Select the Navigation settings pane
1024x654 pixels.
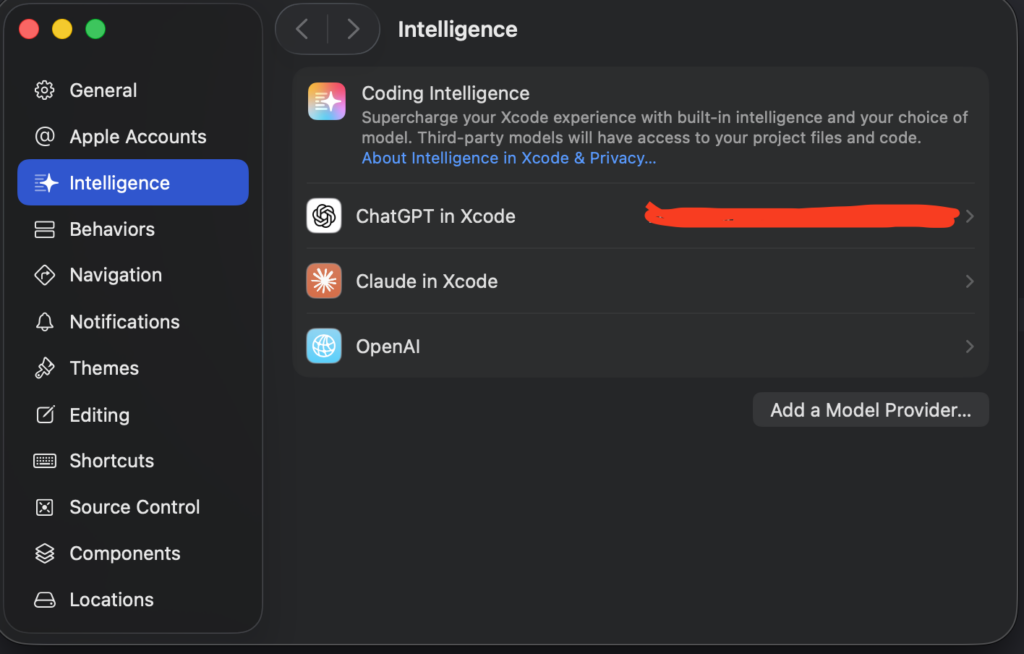[115, 275]
